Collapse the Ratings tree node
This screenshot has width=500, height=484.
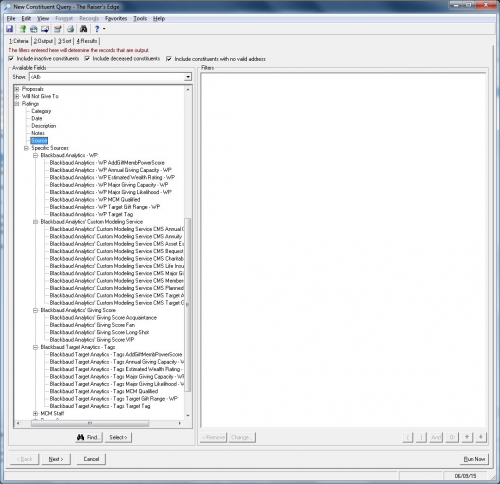(17, 104)
